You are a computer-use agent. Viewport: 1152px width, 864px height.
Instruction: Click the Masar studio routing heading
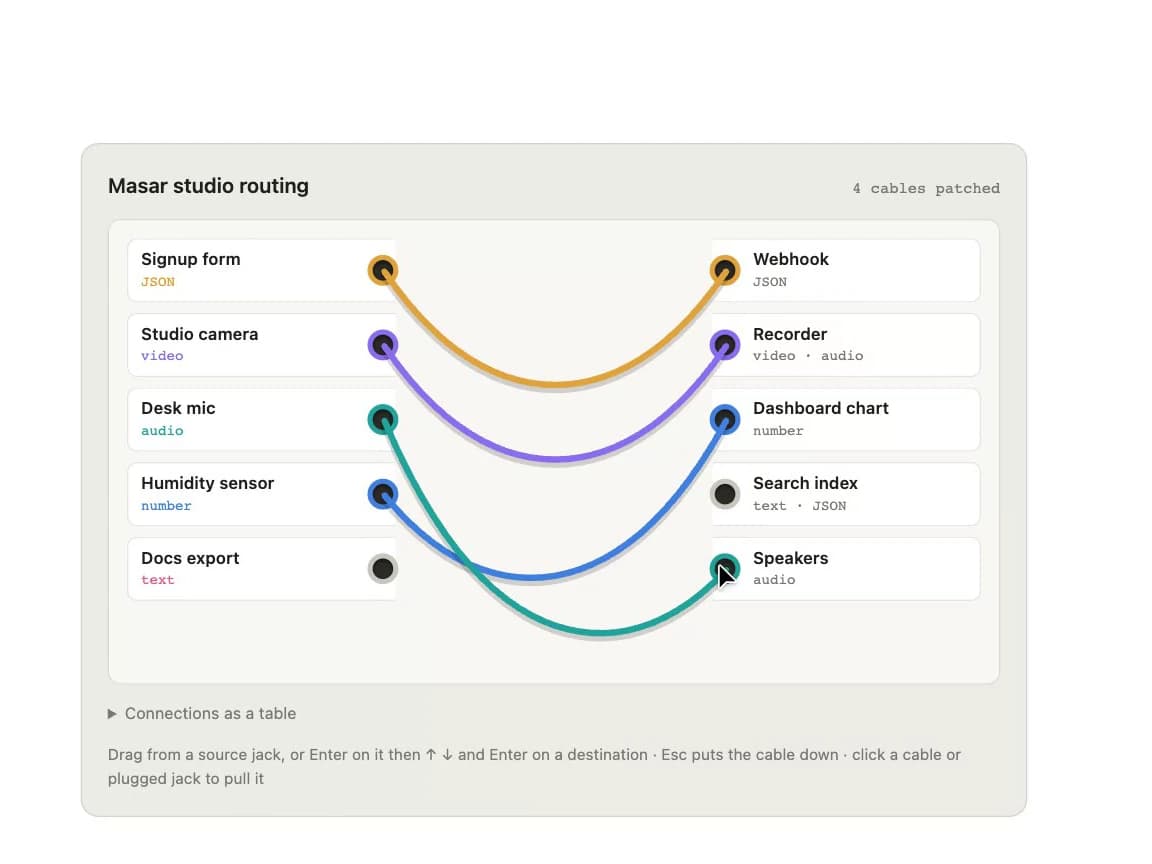click(208, 186)
